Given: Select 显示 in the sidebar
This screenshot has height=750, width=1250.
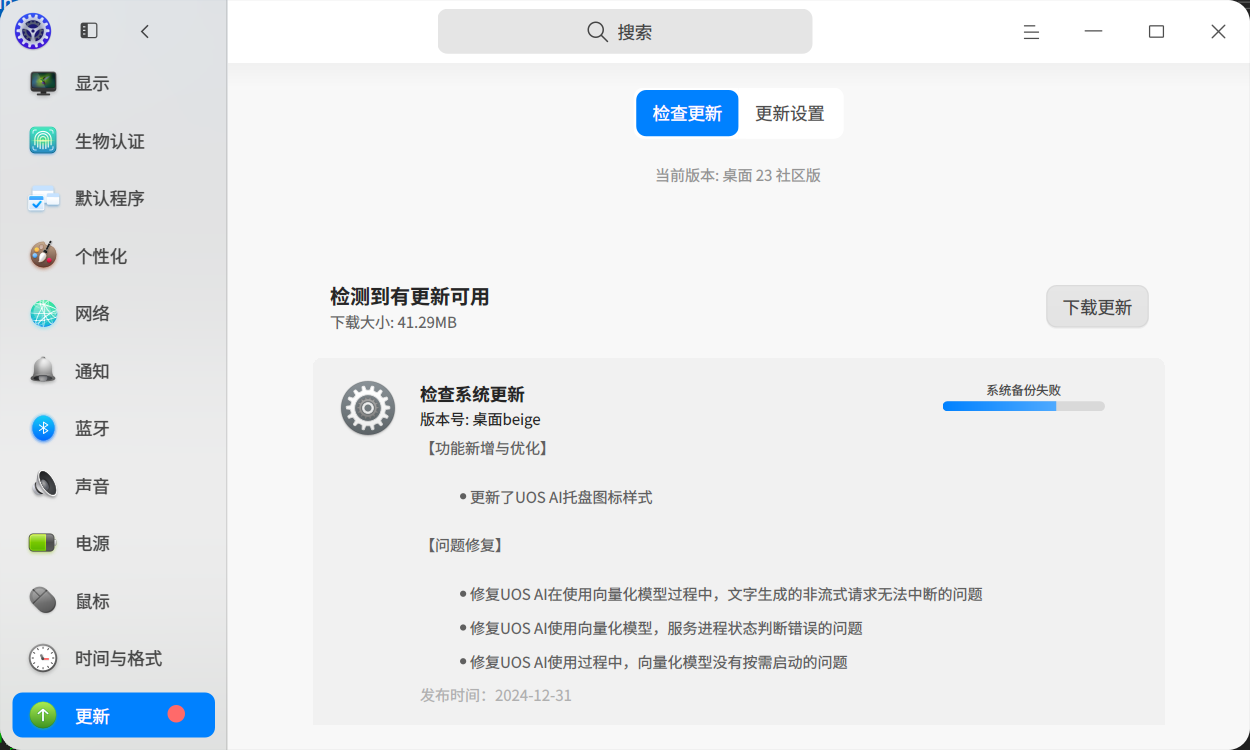Looking at the screenshot, I should [92, 84].
